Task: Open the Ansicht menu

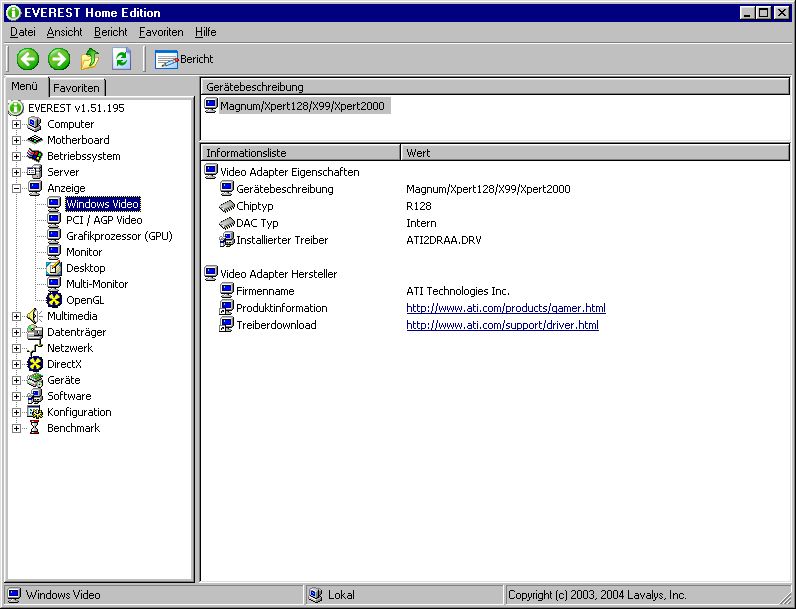Action: (x=64, y=32)
